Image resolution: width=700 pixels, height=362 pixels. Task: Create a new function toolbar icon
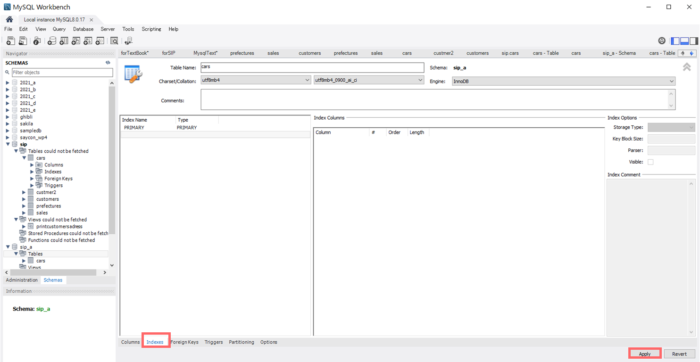click(100, 41)
